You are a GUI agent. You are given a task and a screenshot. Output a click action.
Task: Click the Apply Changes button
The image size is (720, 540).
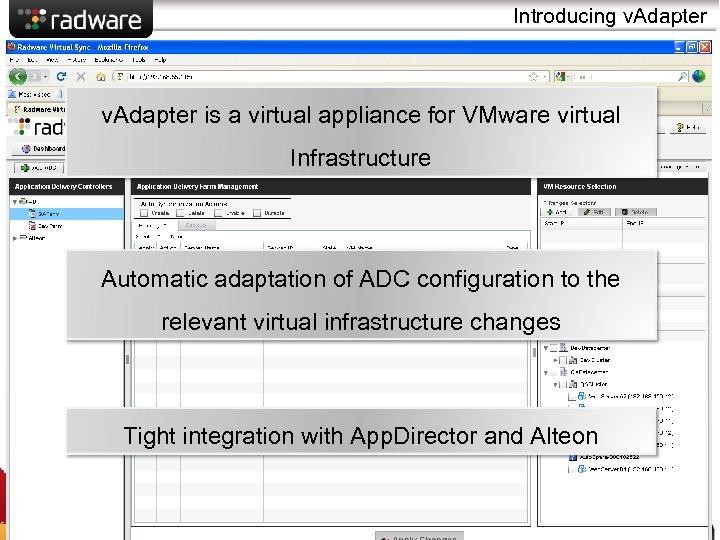pyautogui.click(x=419, y=536)
